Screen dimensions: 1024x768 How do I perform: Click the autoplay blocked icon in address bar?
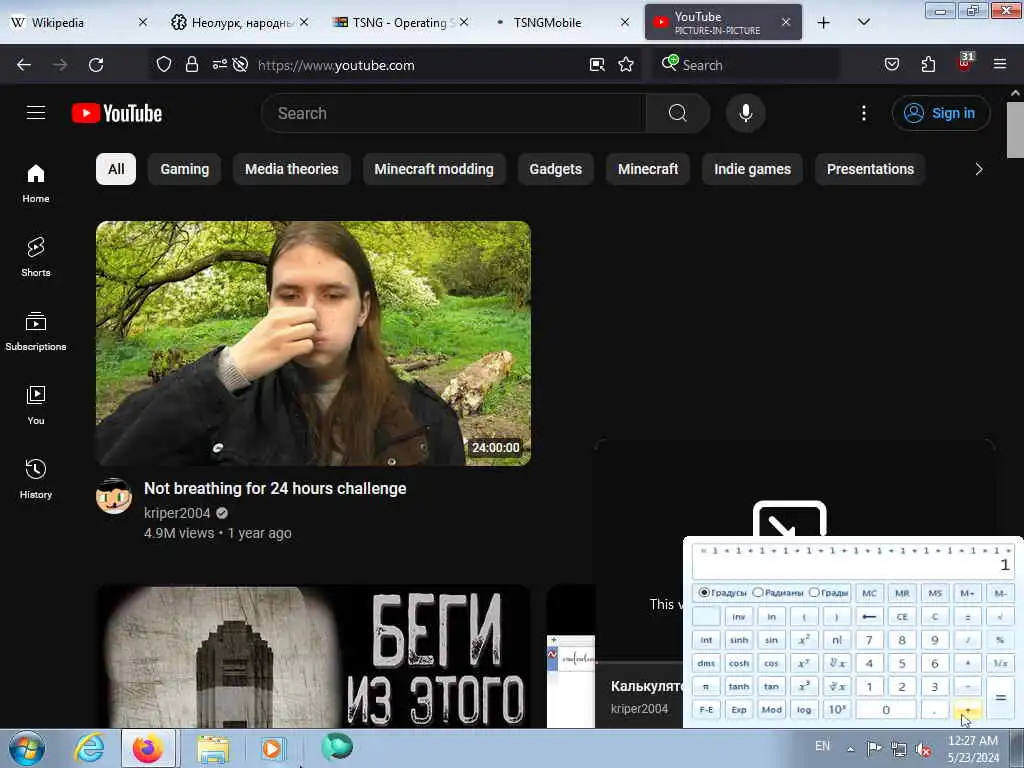[240, 65]
